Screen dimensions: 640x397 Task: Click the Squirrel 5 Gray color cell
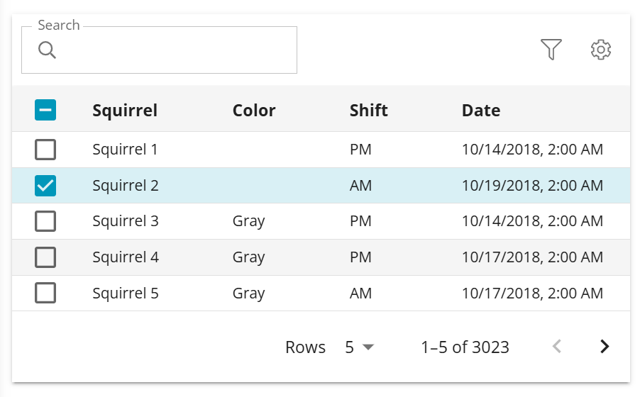pyautogui.click(x=249, y=294)
